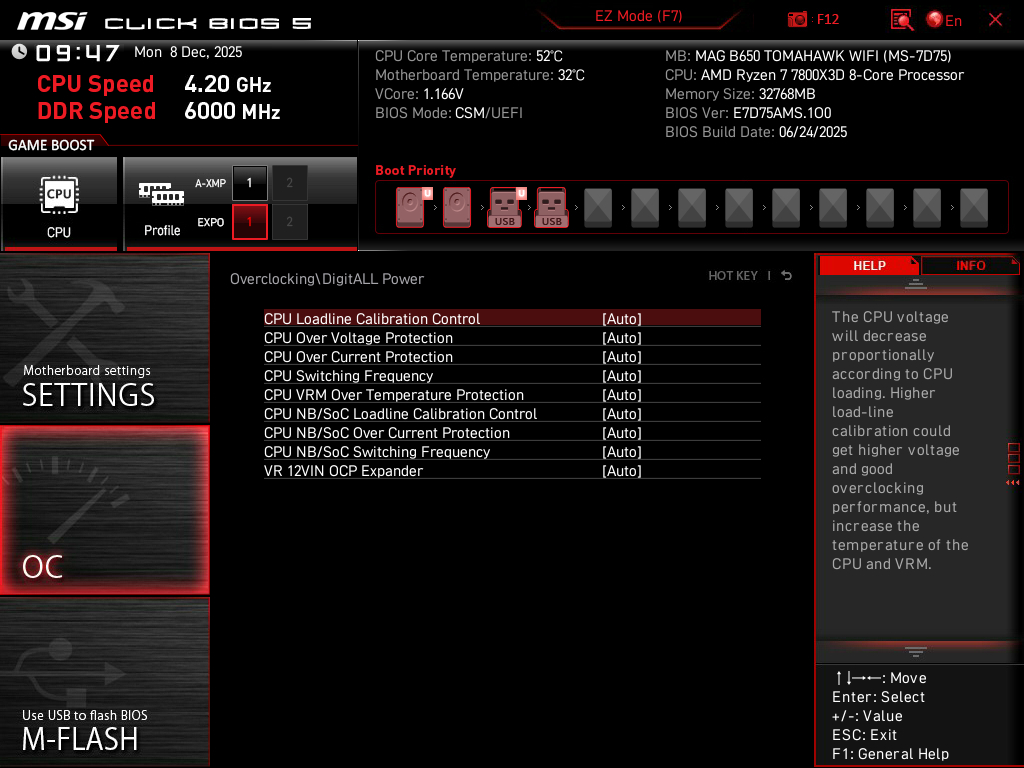Close BIOS with the X icon

point(995,20)
